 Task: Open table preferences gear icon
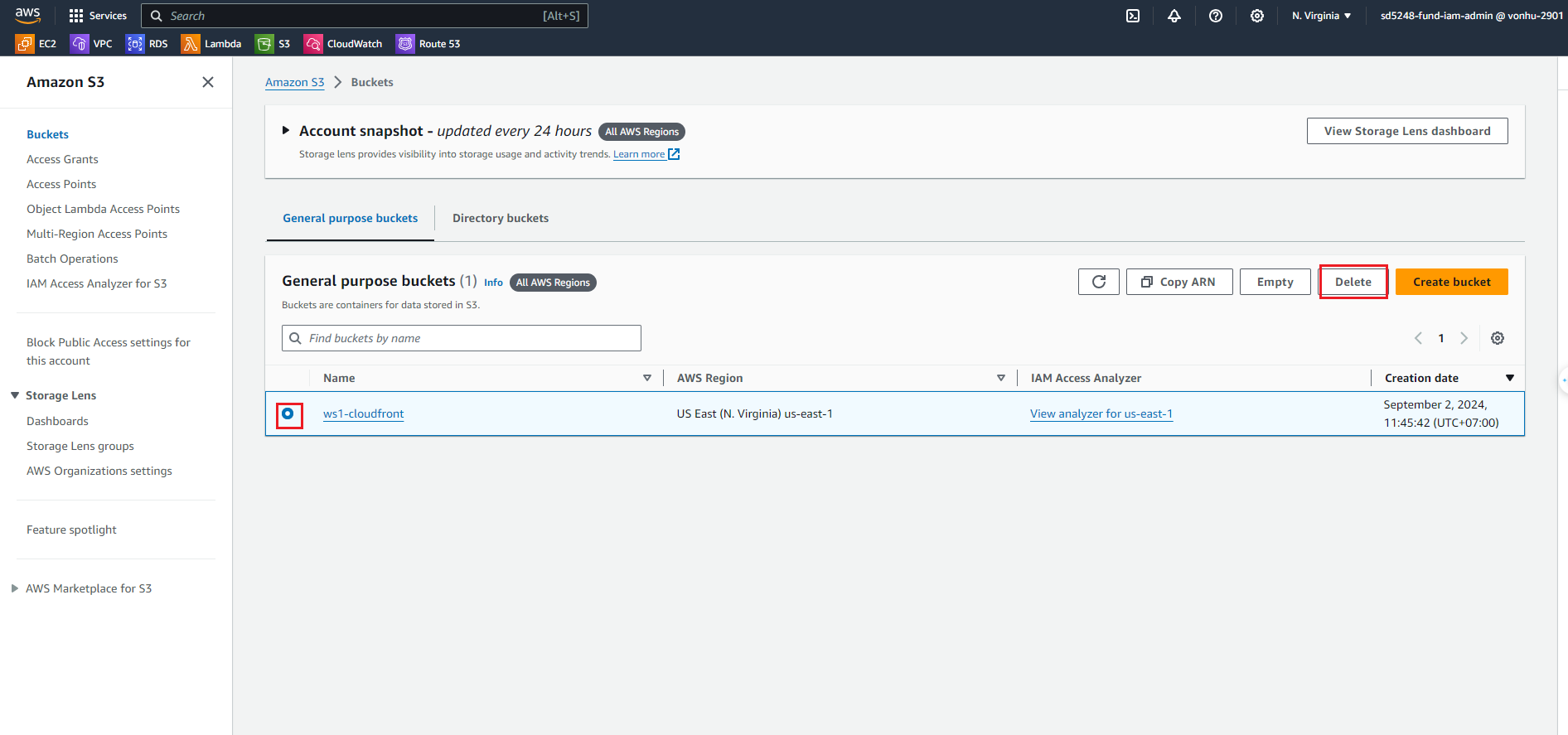[x=1498, y=338]
